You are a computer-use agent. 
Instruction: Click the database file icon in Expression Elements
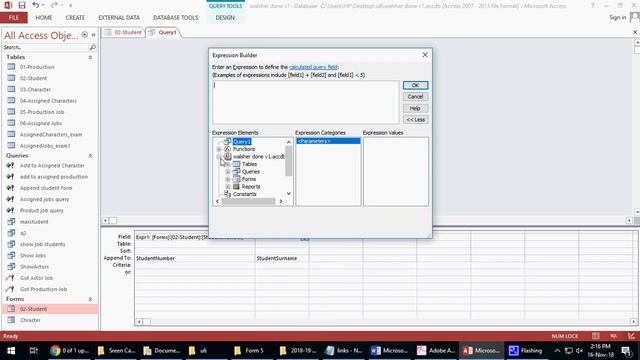228,156
